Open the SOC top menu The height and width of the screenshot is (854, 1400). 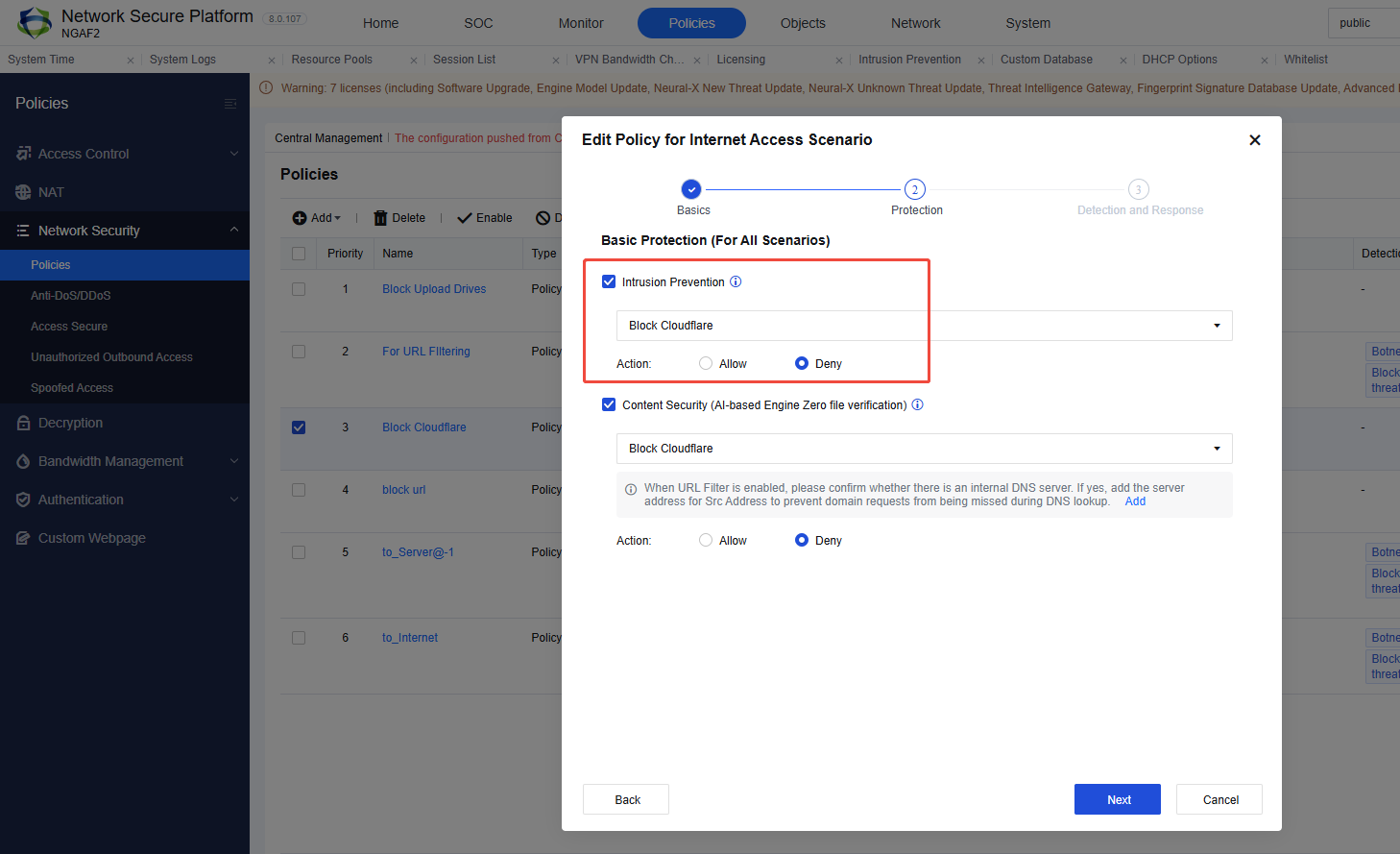pyautogui.click(x=478, y=23)
